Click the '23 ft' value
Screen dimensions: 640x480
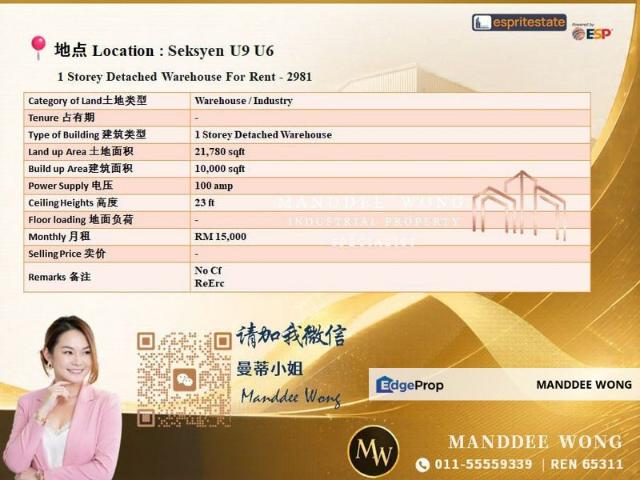click(204, 202)
